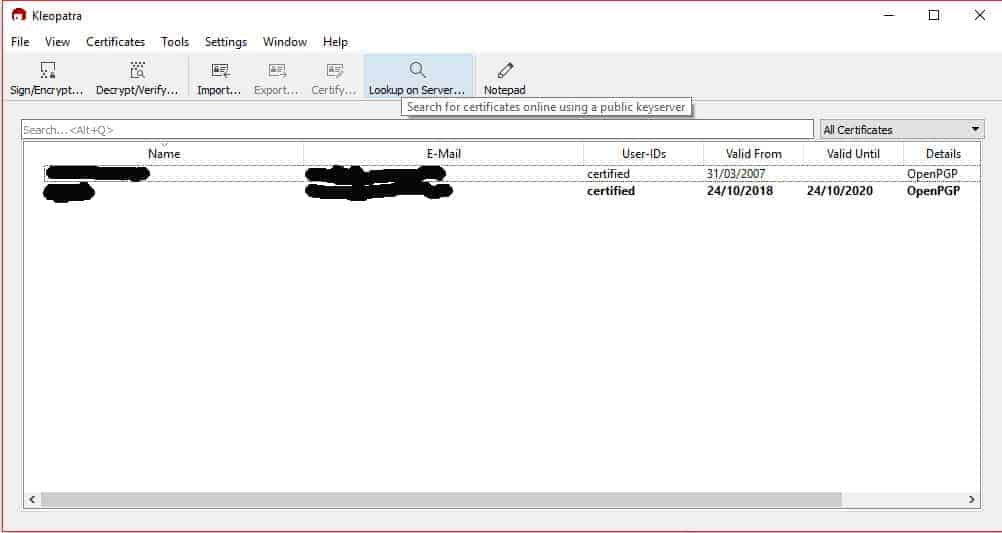Screen dimensions: 1002x533
Task: Select the certificate dated 31/03/2007
Action: [x=502, y=174]
